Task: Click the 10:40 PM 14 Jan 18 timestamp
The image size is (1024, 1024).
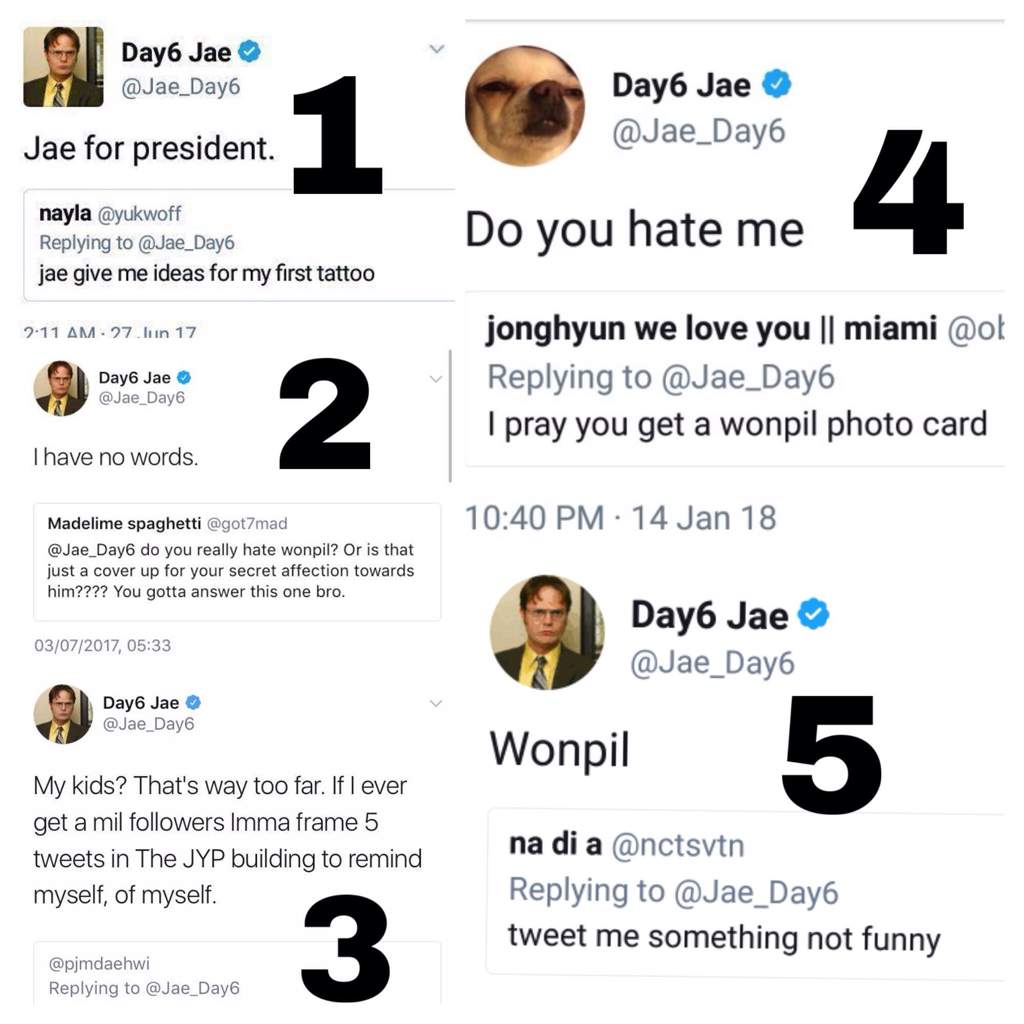Action: click(x=620, y=519)
